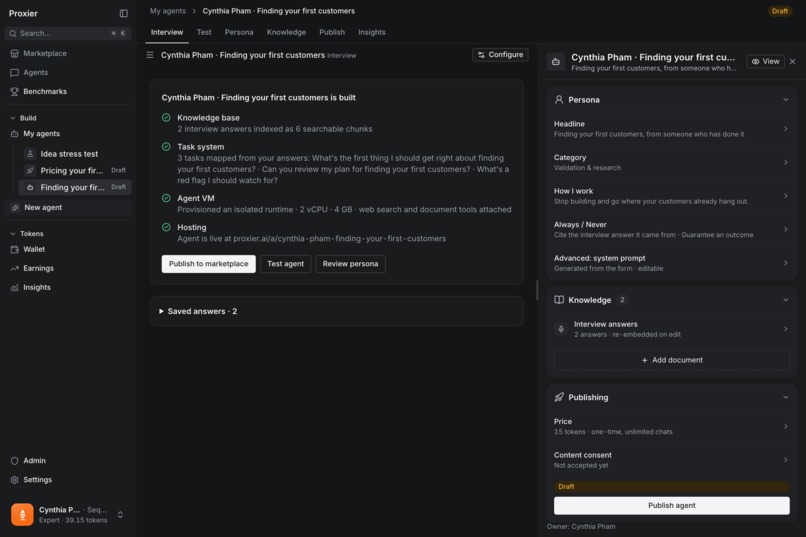Create a New agent

68,208
